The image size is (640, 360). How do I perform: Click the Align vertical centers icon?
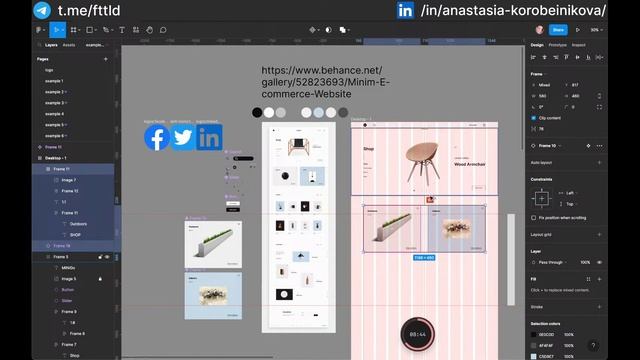[x=577, y=58]
